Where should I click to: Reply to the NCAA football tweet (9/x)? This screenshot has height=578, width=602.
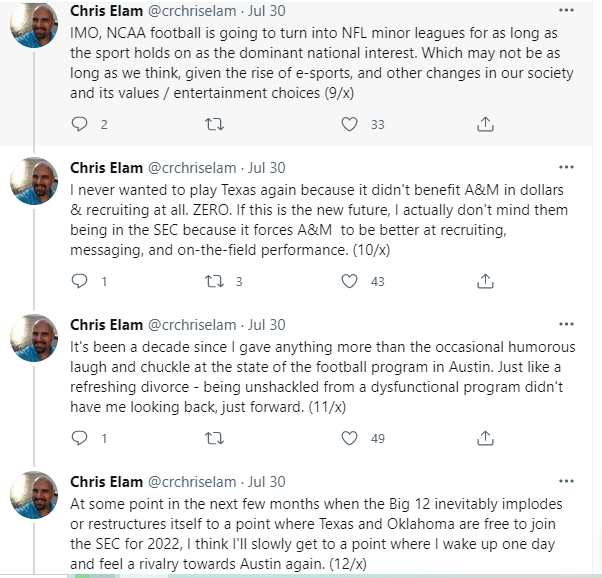[82, 125]
